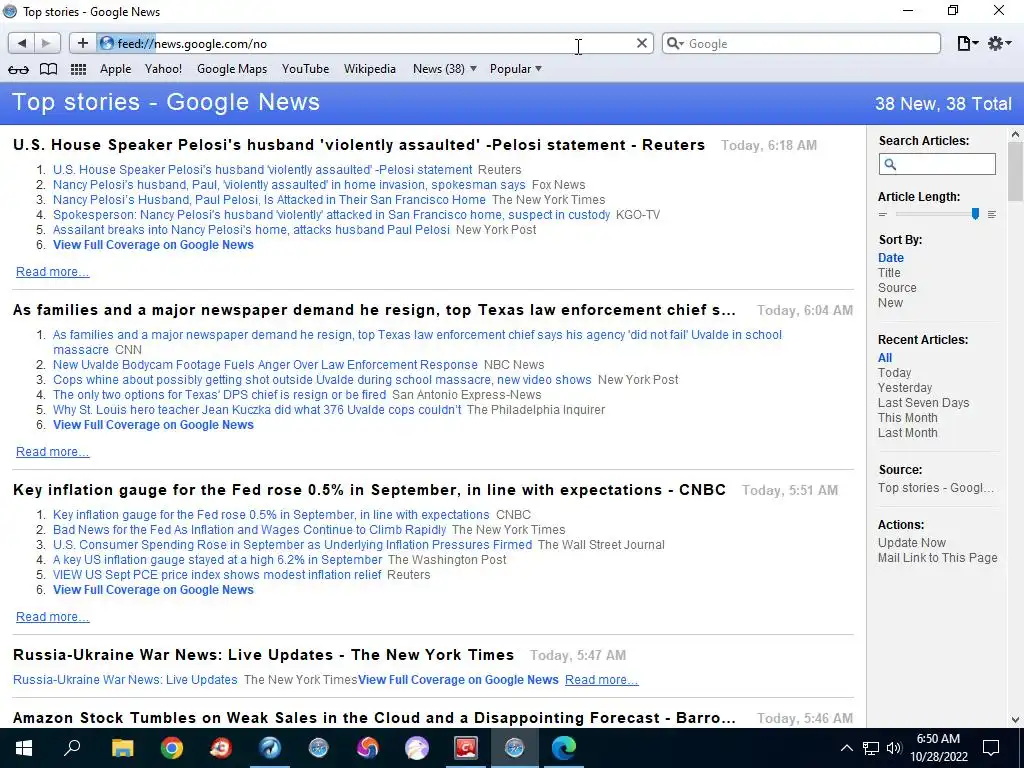This screenshot has width=1024, height=768.
Task: Open Top Sites grid icon
Action: (78, 69)
